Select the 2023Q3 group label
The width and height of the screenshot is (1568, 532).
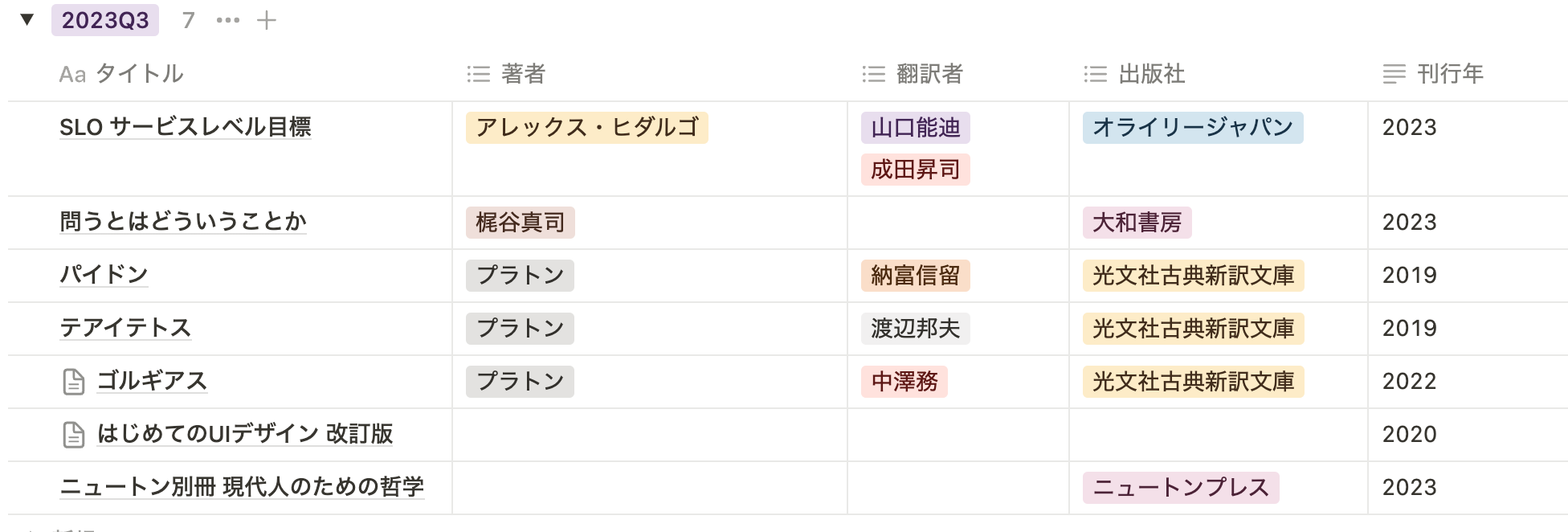tap(105, 20)
